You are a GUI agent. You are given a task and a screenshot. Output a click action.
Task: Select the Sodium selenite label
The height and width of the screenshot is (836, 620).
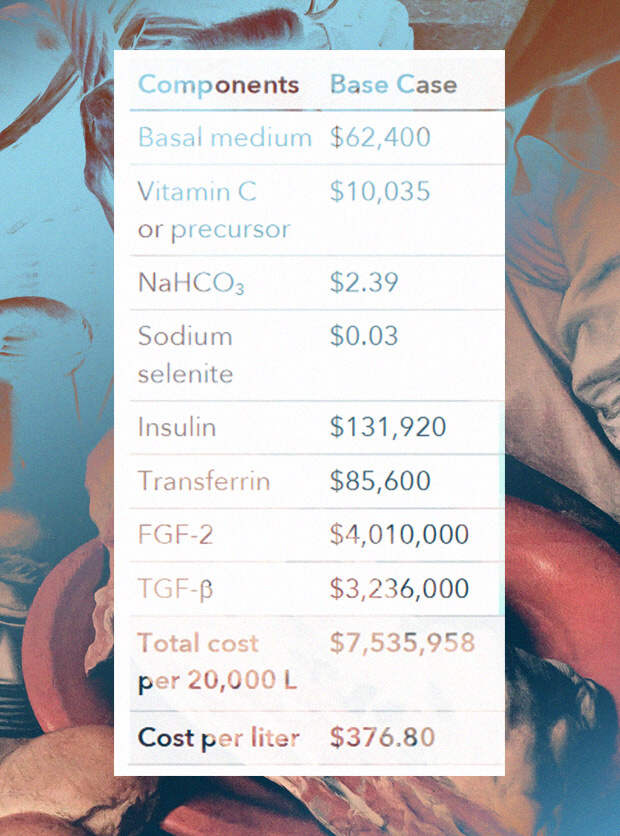click(185, 355)
